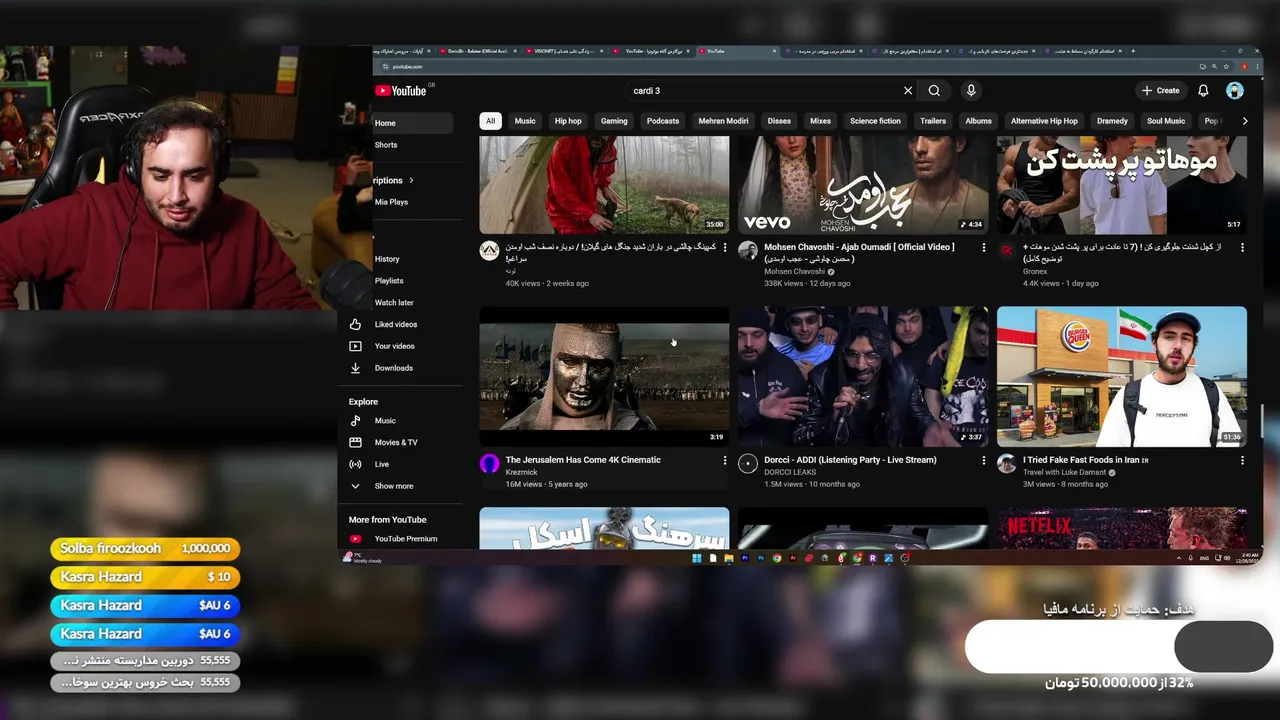Image resolution: width=1280 pixels, height=720 pixels.
Task: Click the magnifier search button
Action: (934, 91)
